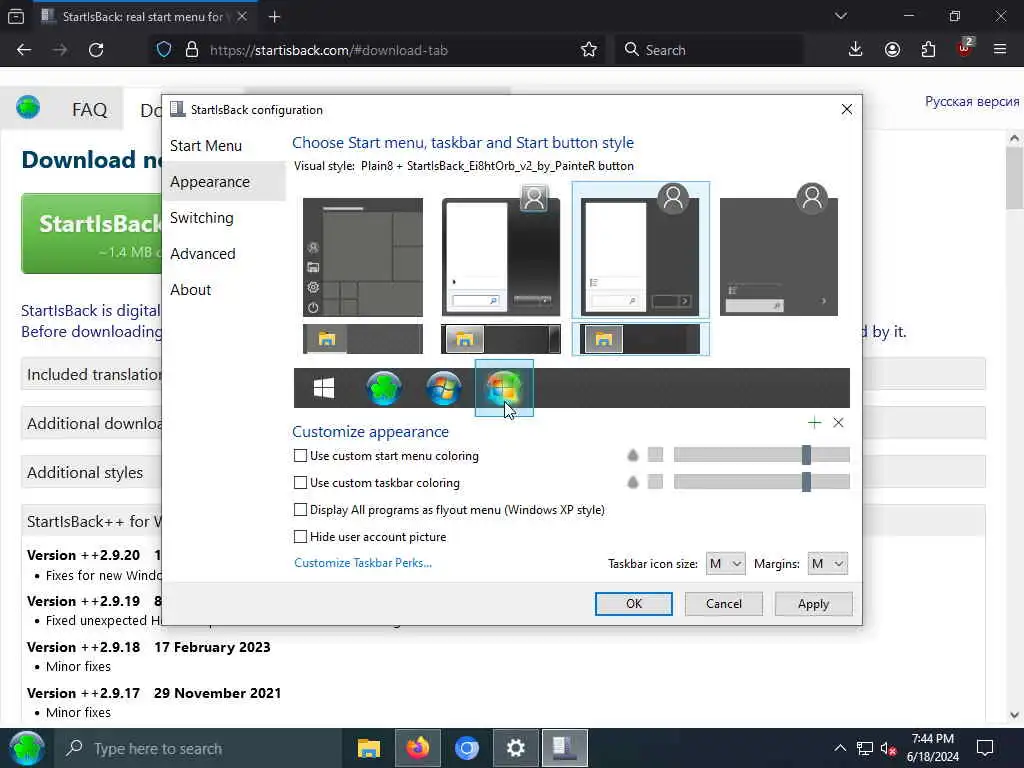Click the start menu color droplet icon

tap(632, 455)
